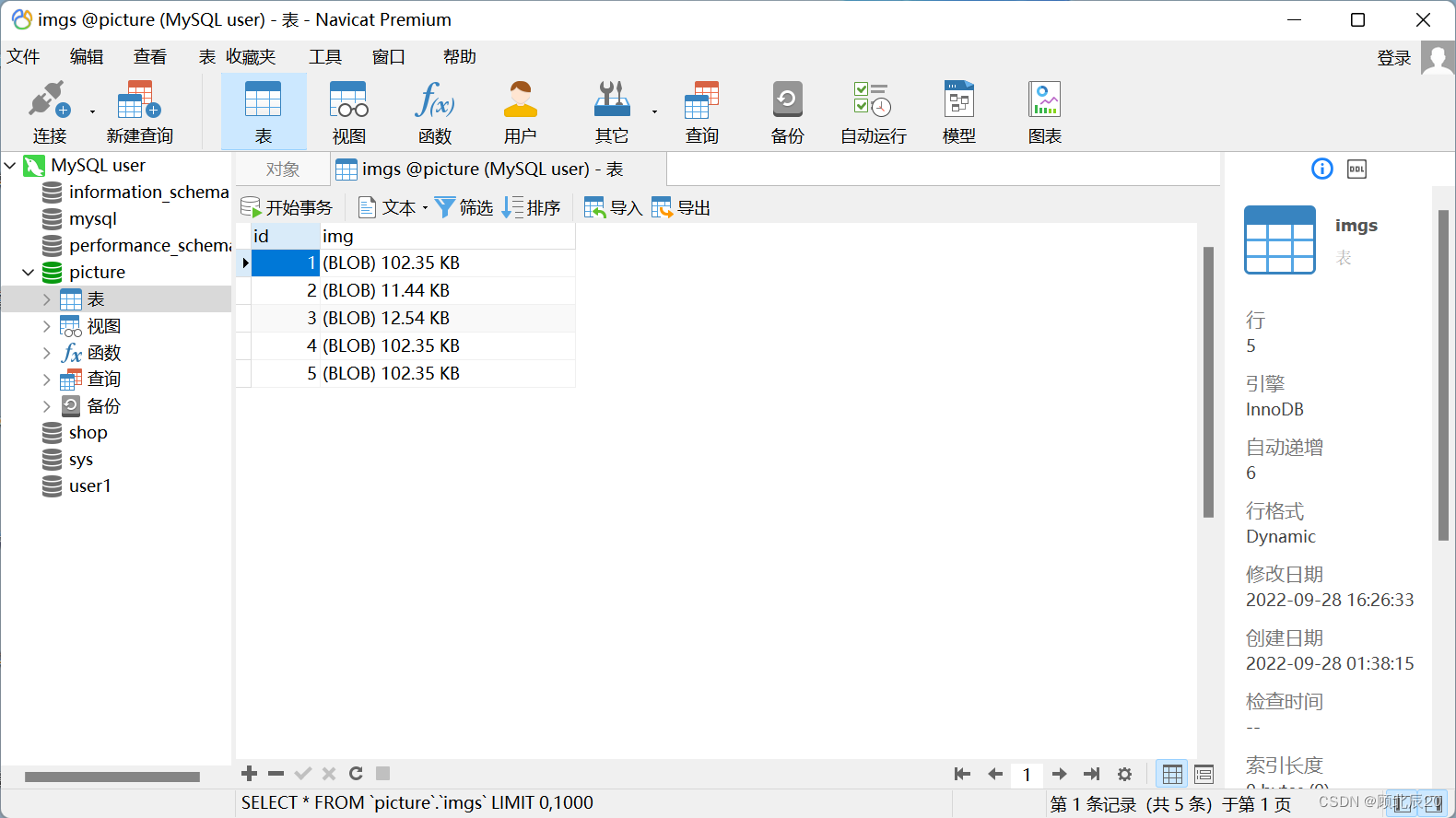Open the Favorites menu
This screenshot has width=1456, height=818.
pos(251,57)
